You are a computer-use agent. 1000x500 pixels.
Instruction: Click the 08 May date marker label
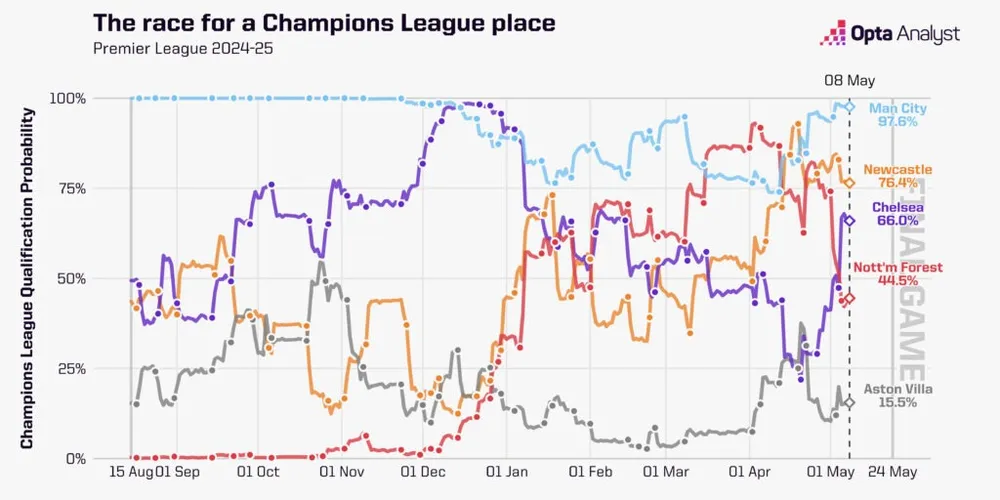pyautogui.click(x=846, y=79)
